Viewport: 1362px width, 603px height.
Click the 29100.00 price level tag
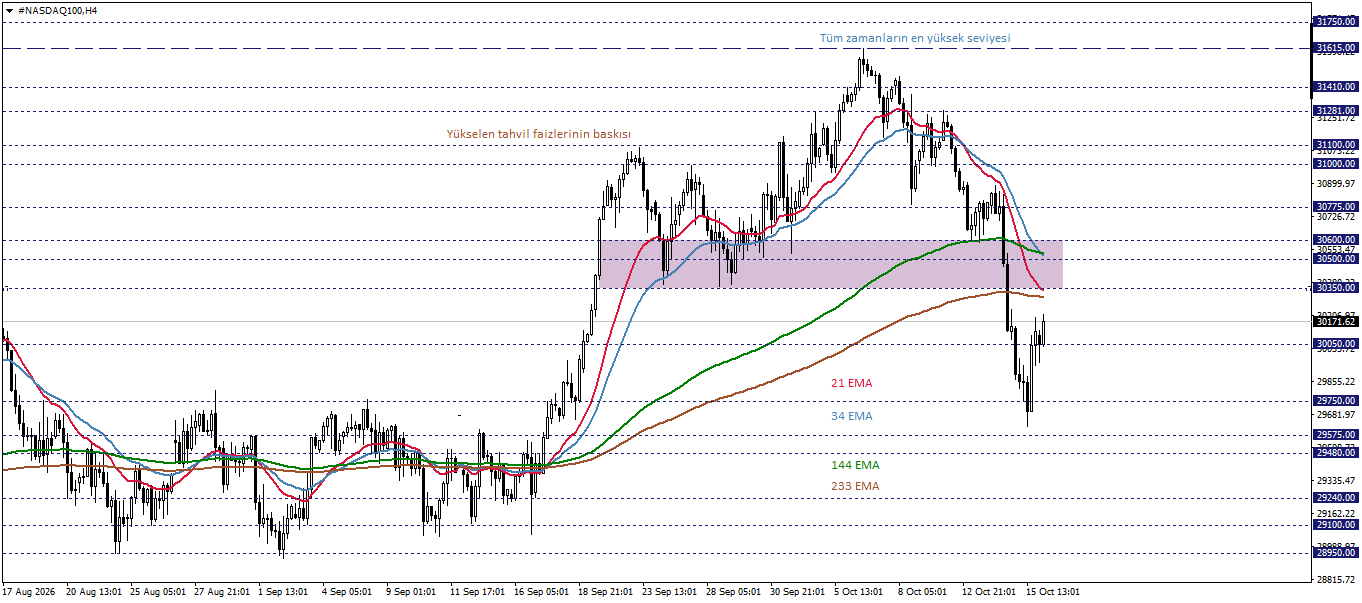pos(1335,525)
